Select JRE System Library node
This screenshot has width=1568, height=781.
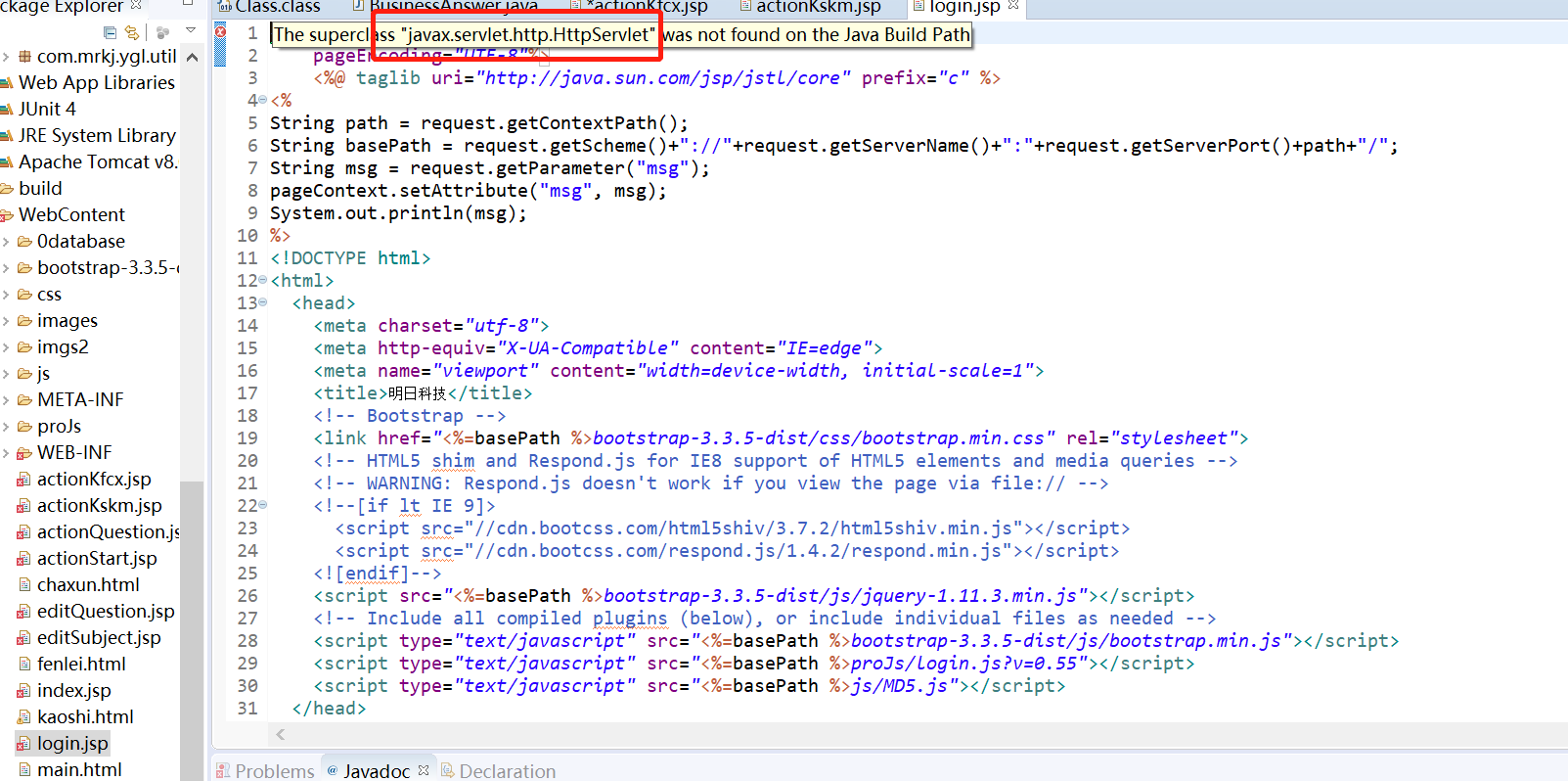[97, 135]
